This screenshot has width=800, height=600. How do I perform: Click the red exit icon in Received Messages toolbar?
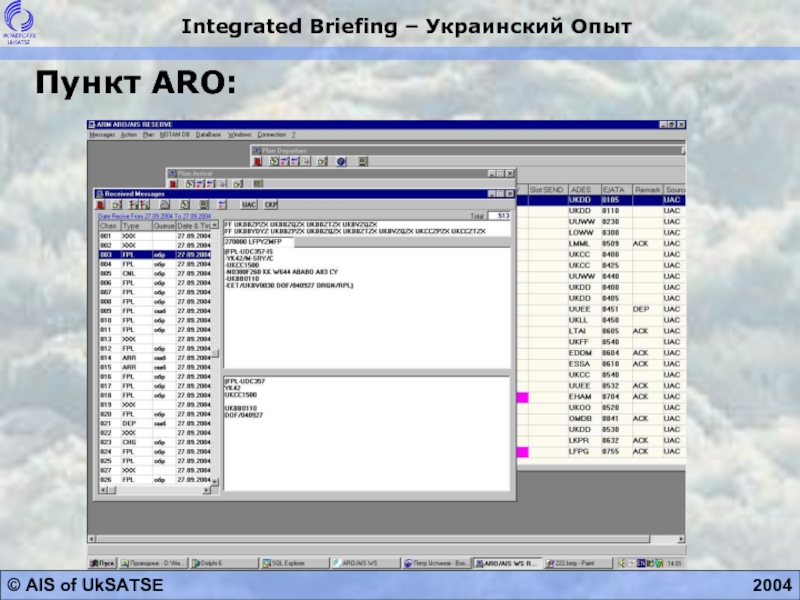pyautogui.click(x=100, y=204)
